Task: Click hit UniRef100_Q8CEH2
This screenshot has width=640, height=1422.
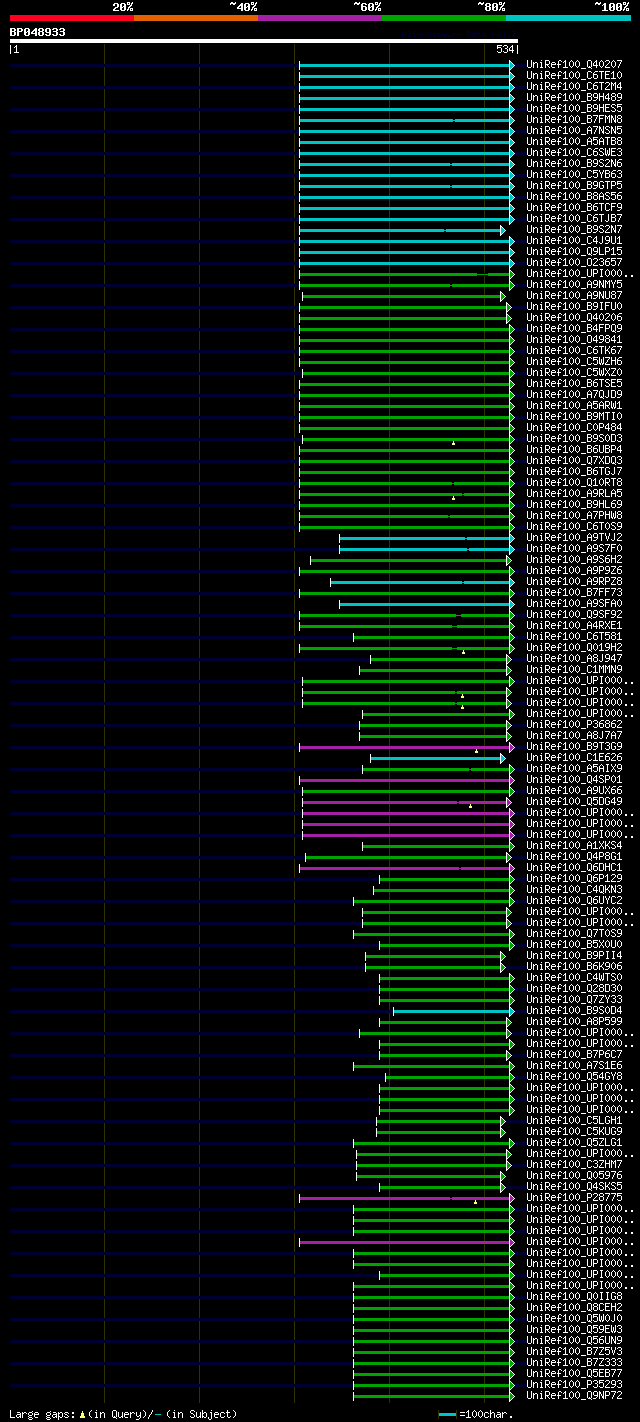Action: tap(574, 1307)
